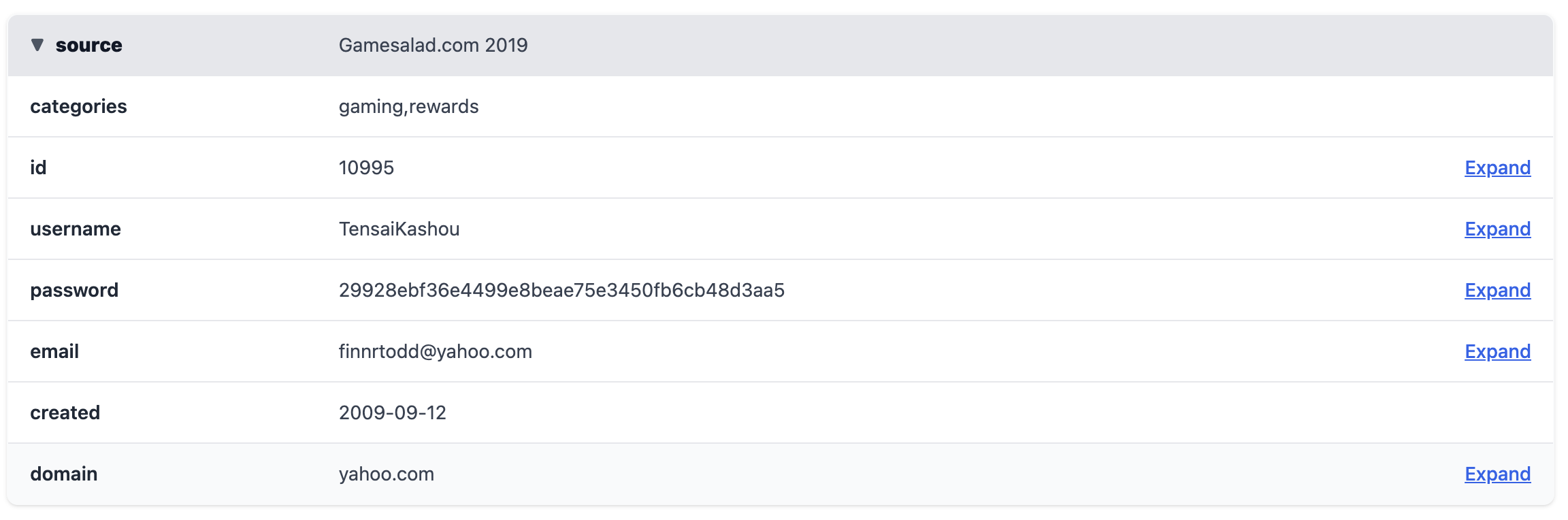Collapse the source disclosure triangle
The image size is (1568, 520).
[37, 45]
